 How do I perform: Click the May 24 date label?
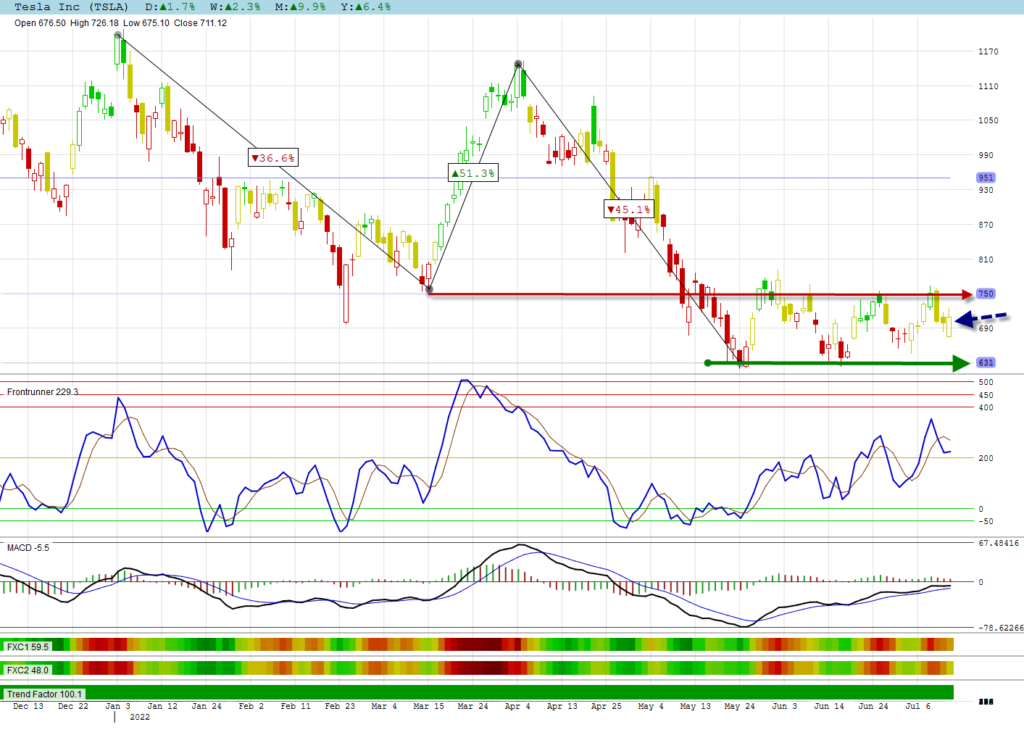pyautogui.click(x=739, y=706)
